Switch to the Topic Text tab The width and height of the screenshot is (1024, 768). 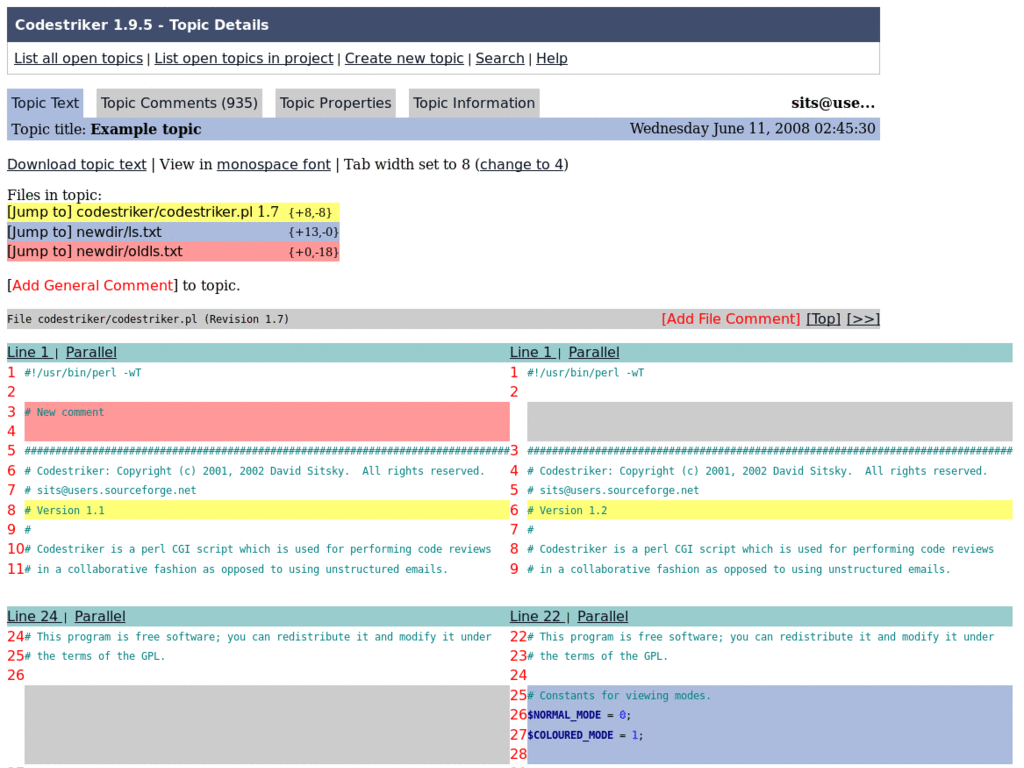click(x=45, y=103)
